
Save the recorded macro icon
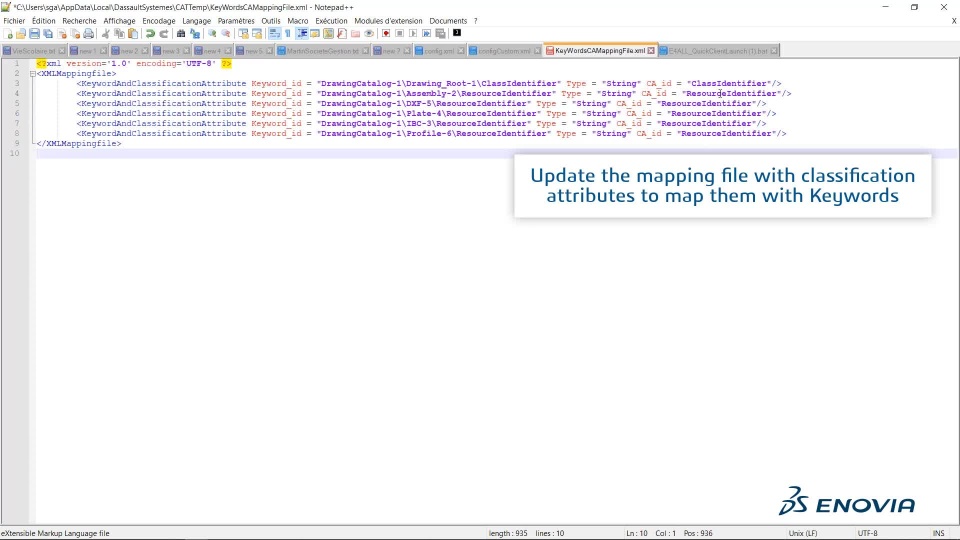pyautogui.click(x=440, y=34)
